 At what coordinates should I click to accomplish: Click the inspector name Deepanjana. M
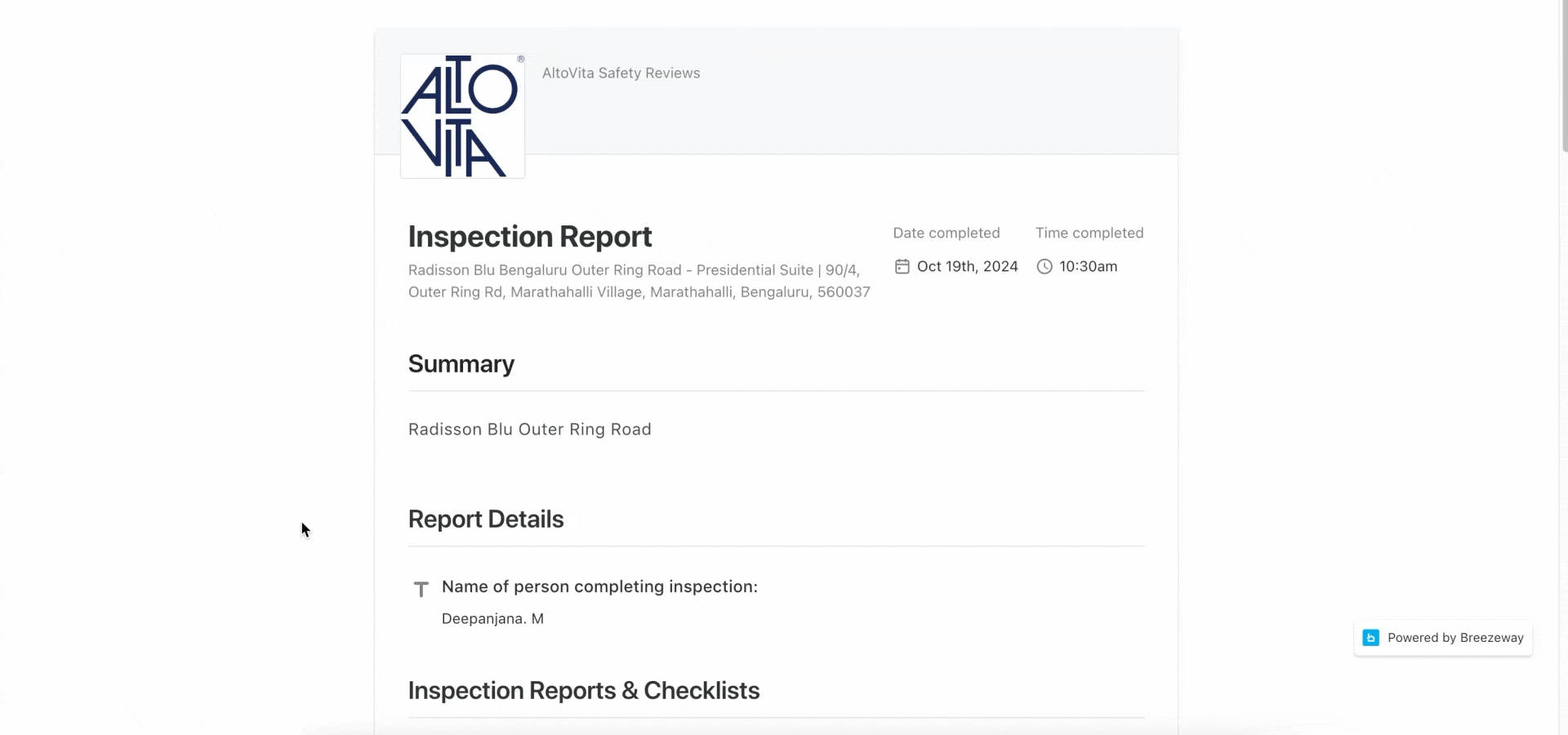492,619
